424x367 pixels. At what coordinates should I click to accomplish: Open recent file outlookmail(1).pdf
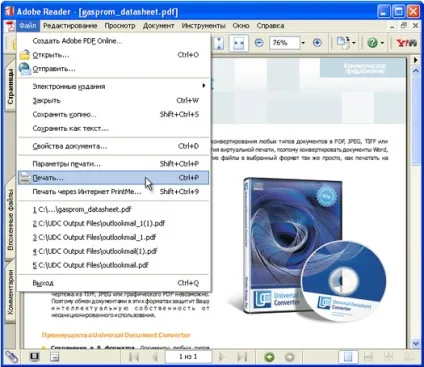113,251
